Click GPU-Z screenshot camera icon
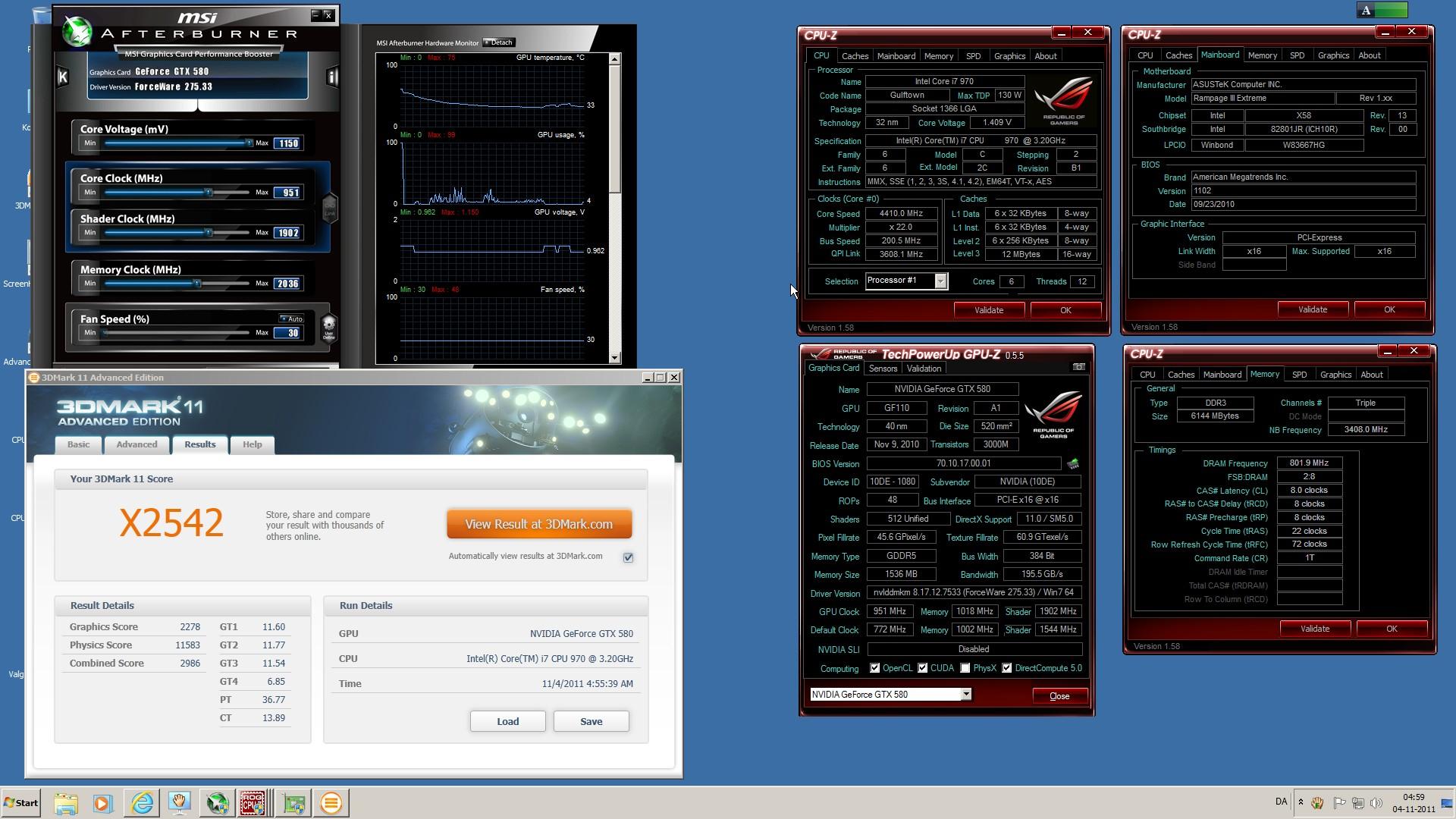 pos(1078,367)
